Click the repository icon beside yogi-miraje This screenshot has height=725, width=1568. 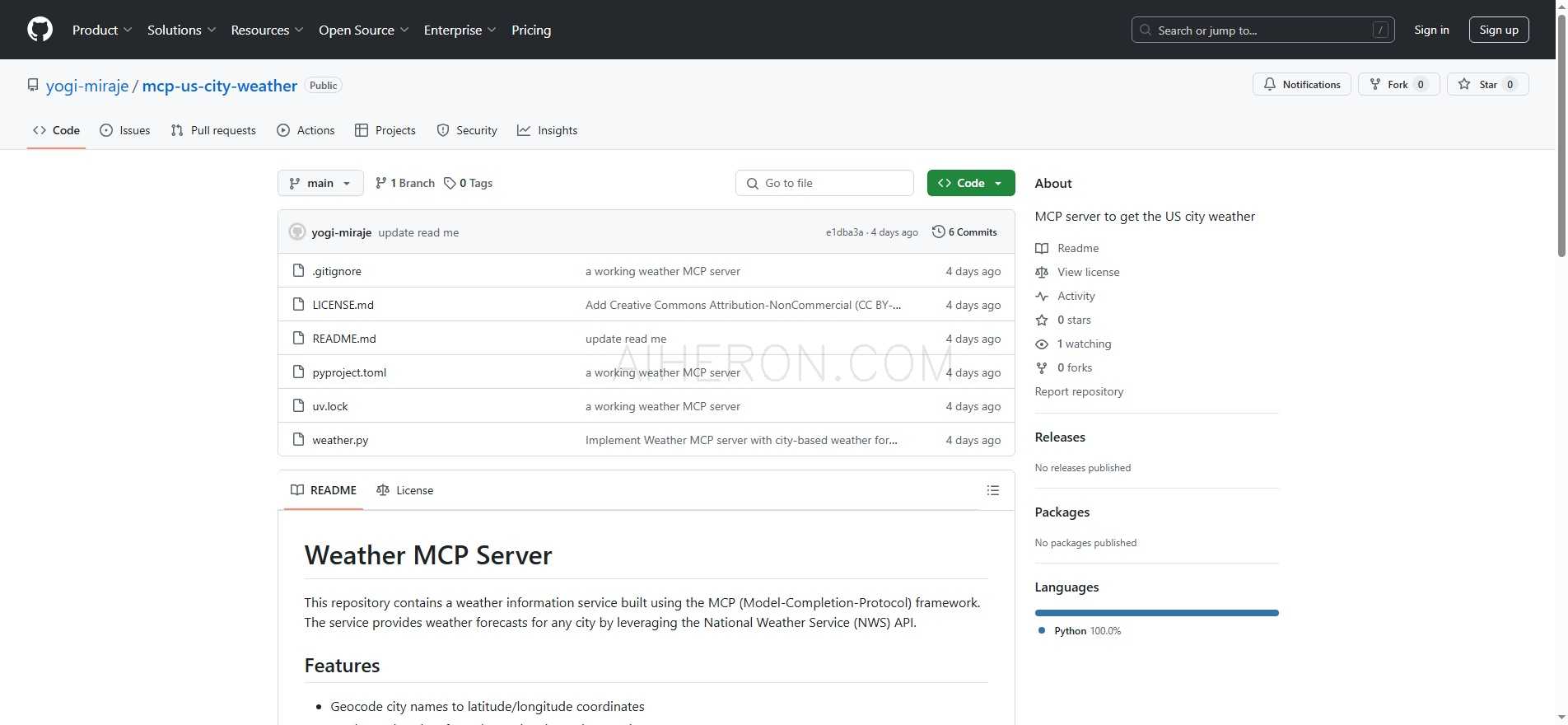pyautogui.click(x=33, y=85)
